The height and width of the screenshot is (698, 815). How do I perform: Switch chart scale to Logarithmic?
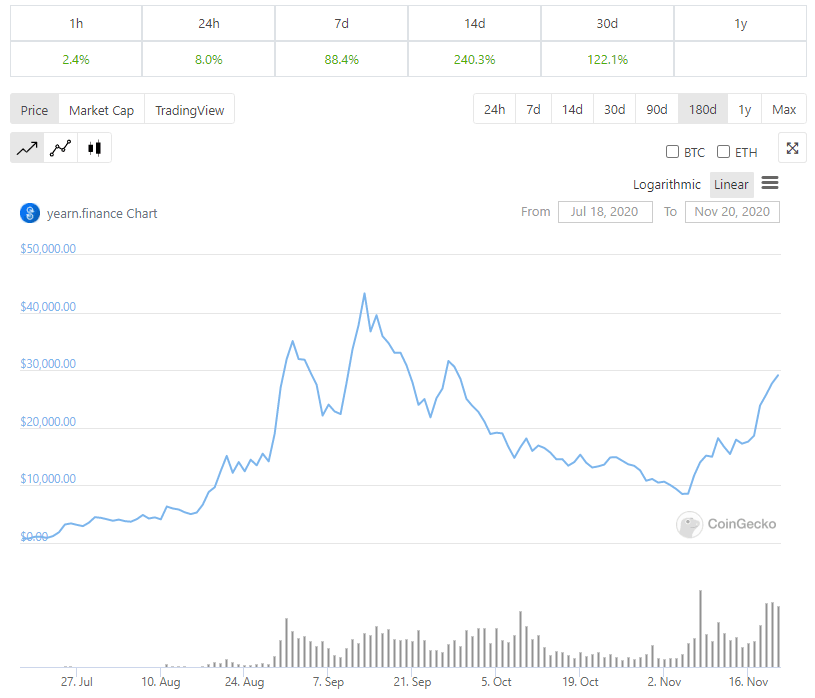click(666, 184)
